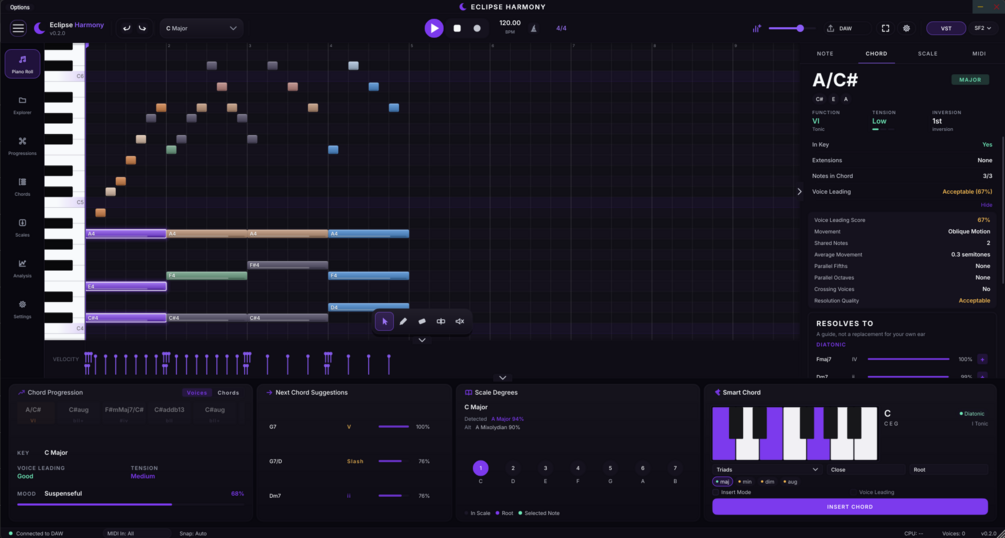The height and width of the screenshot is (538, 1005).
Task: Open the Analysis sidebar panel
Action: click(x=22, y=268)
